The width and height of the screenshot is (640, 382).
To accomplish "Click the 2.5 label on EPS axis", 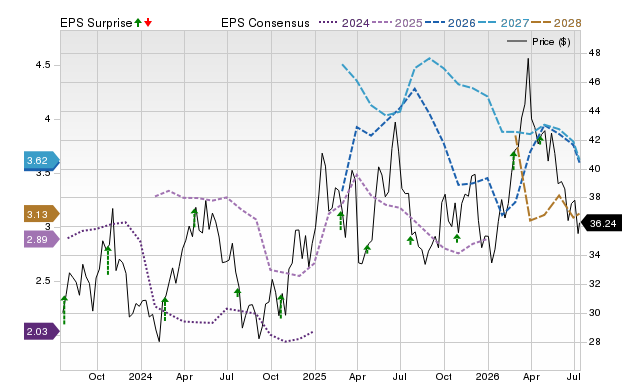I will [x=43, y=281].
